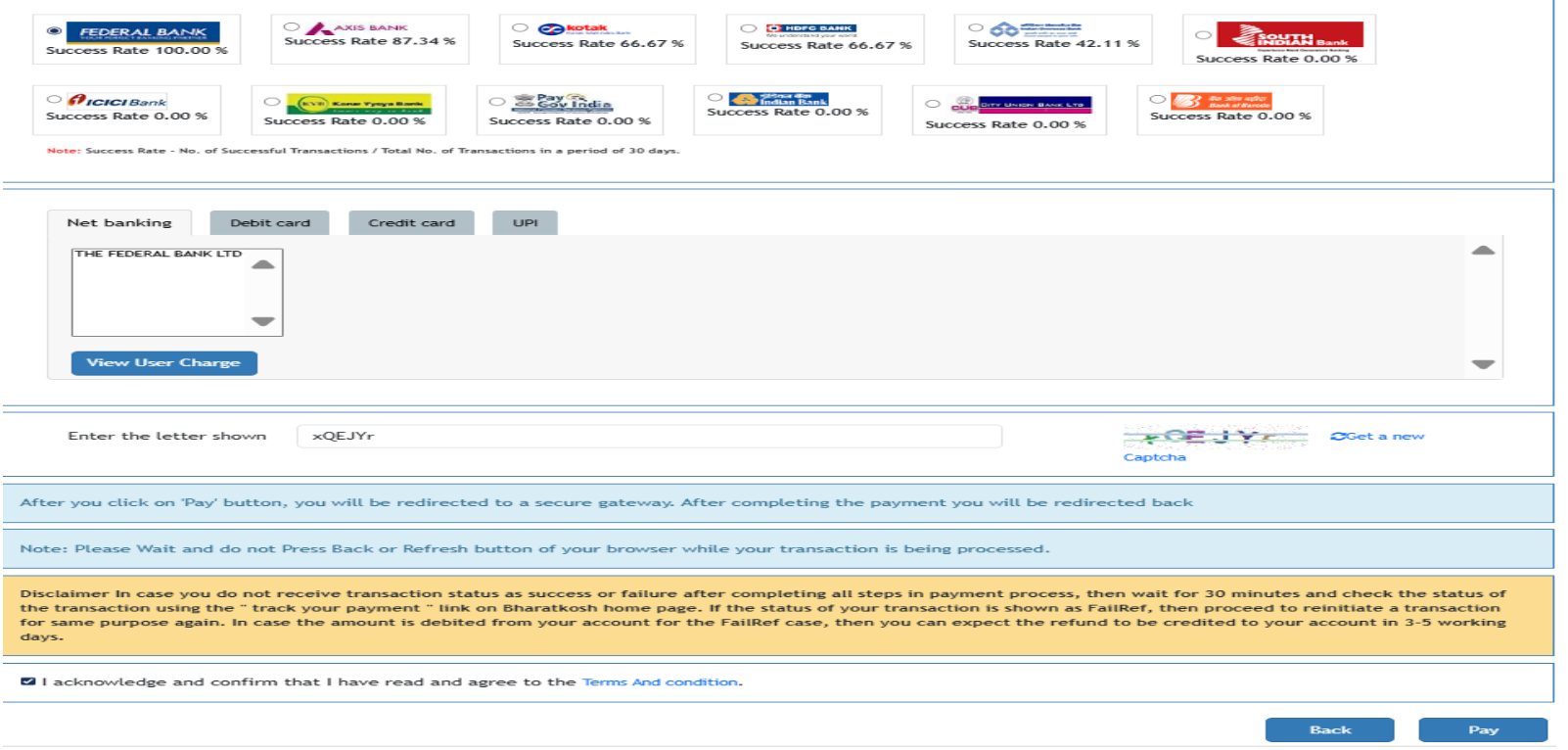This screenshot has height=750, width=1568.
Task: Click the 'Enter the letter shown' label
Action: tap(167, 437)
